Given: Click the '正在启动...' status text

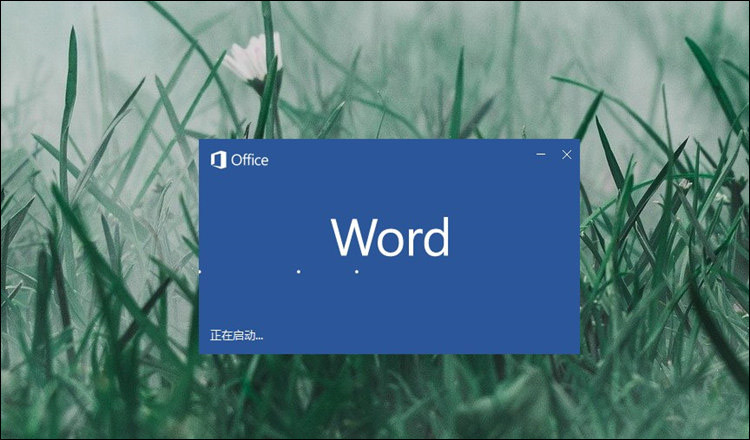Looking at the screenshot, I should pyautogui.click(x=237, y=335).
